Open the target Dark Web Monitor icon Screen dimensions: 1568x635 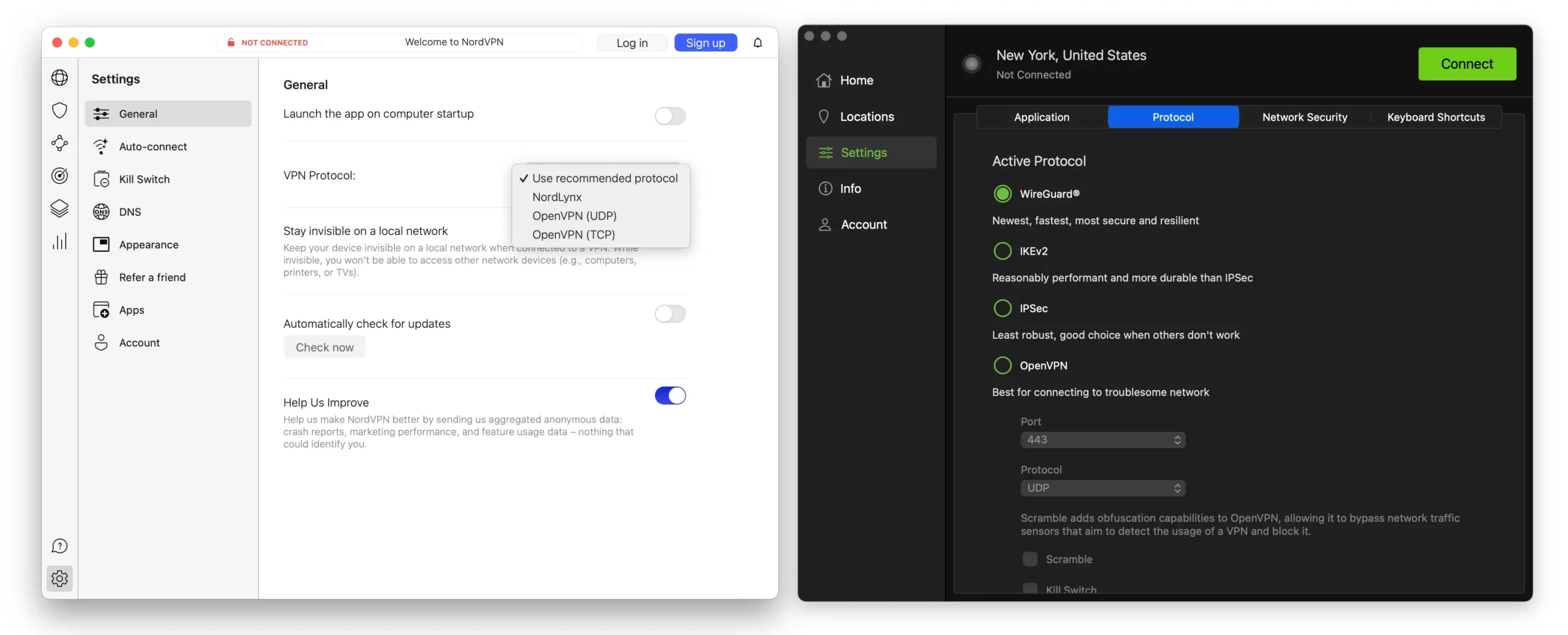point(59,176)
